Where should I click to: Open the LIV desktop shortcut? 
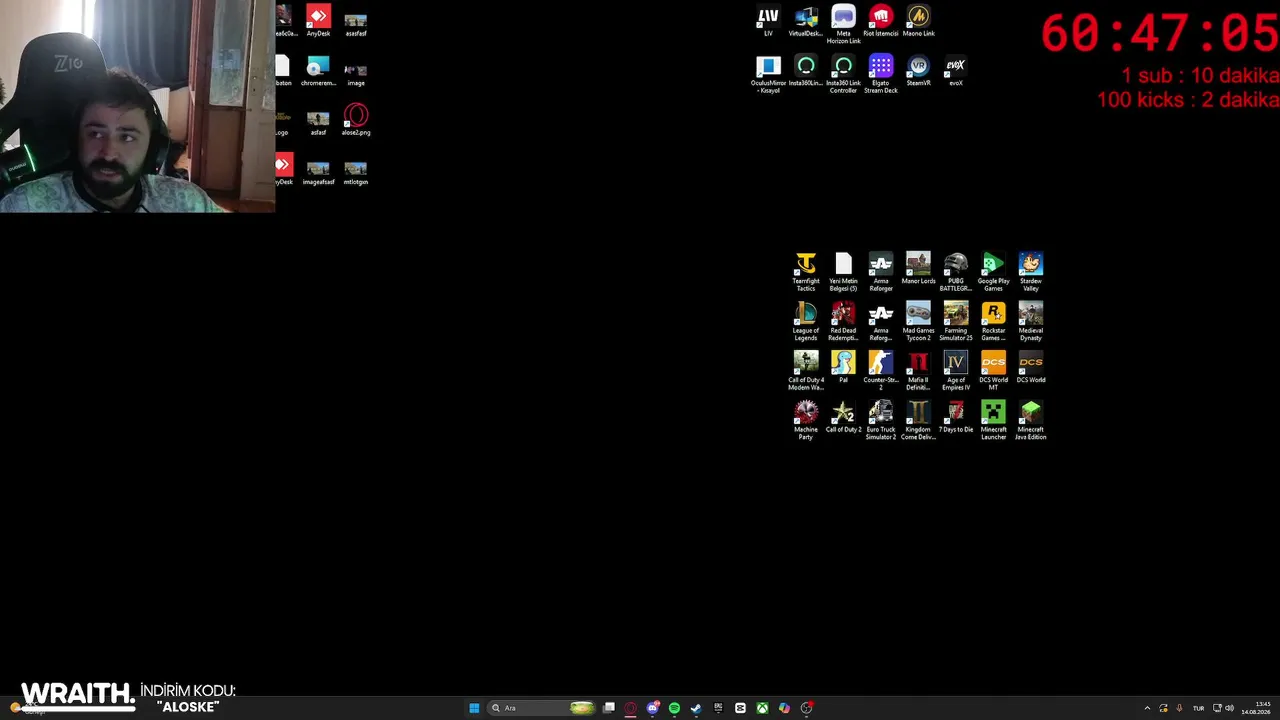[768, 22]
